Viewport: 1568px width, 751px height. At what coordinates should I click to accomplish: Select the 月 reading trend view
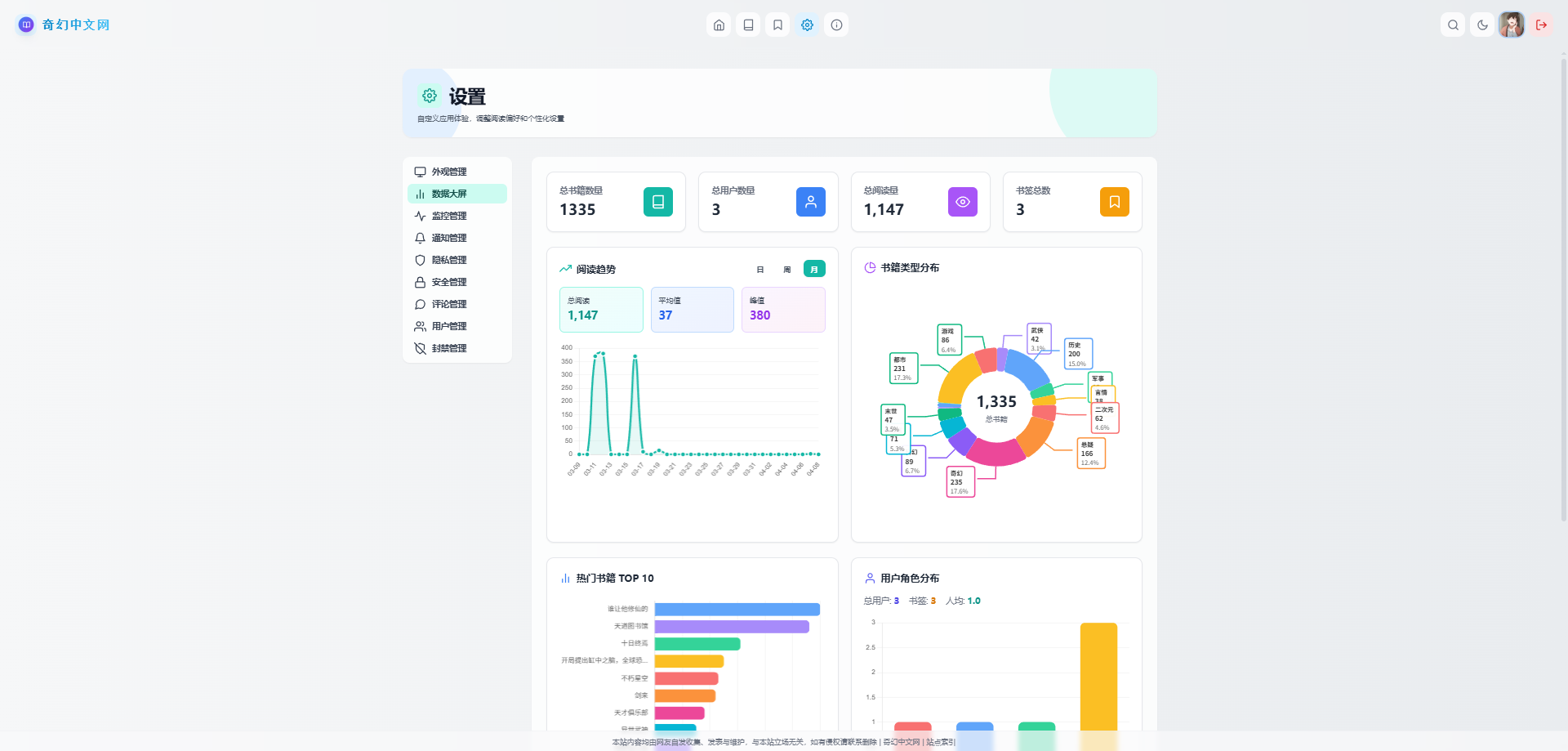pyautogui.click(x=814, y=269)
